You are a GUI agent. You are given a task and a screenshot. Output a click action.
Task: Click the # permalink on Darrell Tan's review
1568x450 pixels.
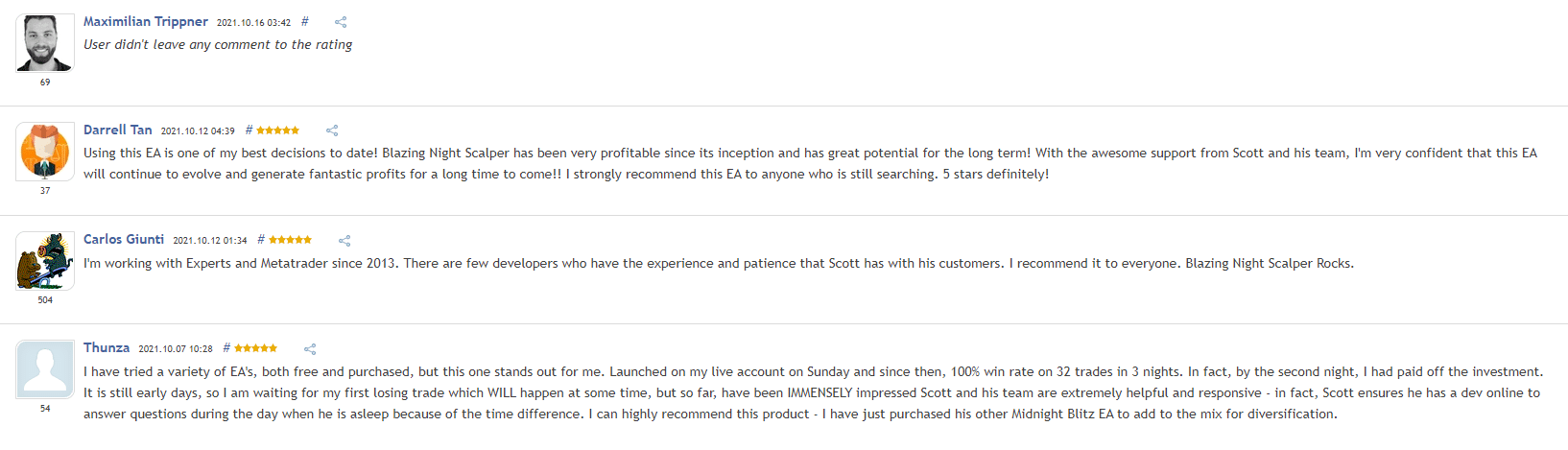(249, 130)
